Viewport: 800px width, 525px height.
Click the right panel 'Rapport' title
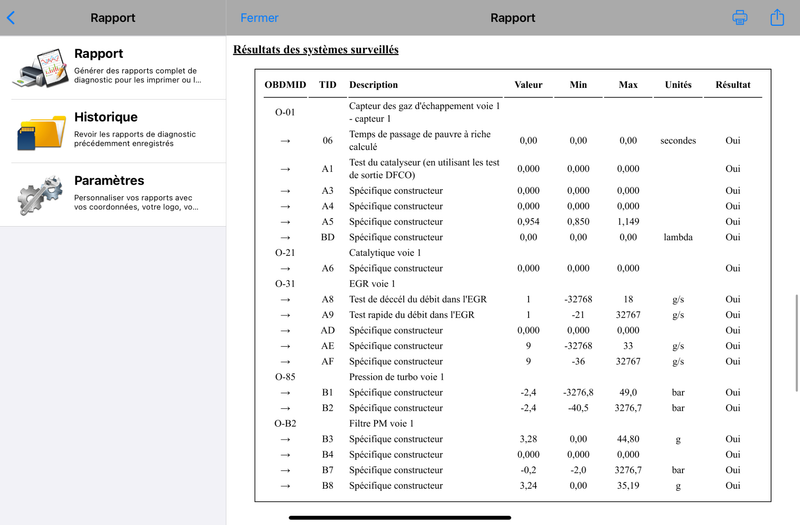click(513, 18)
